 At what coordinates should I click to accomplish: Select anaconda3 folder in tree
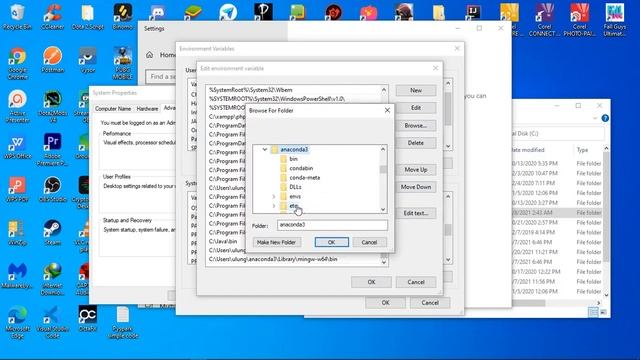294,149
